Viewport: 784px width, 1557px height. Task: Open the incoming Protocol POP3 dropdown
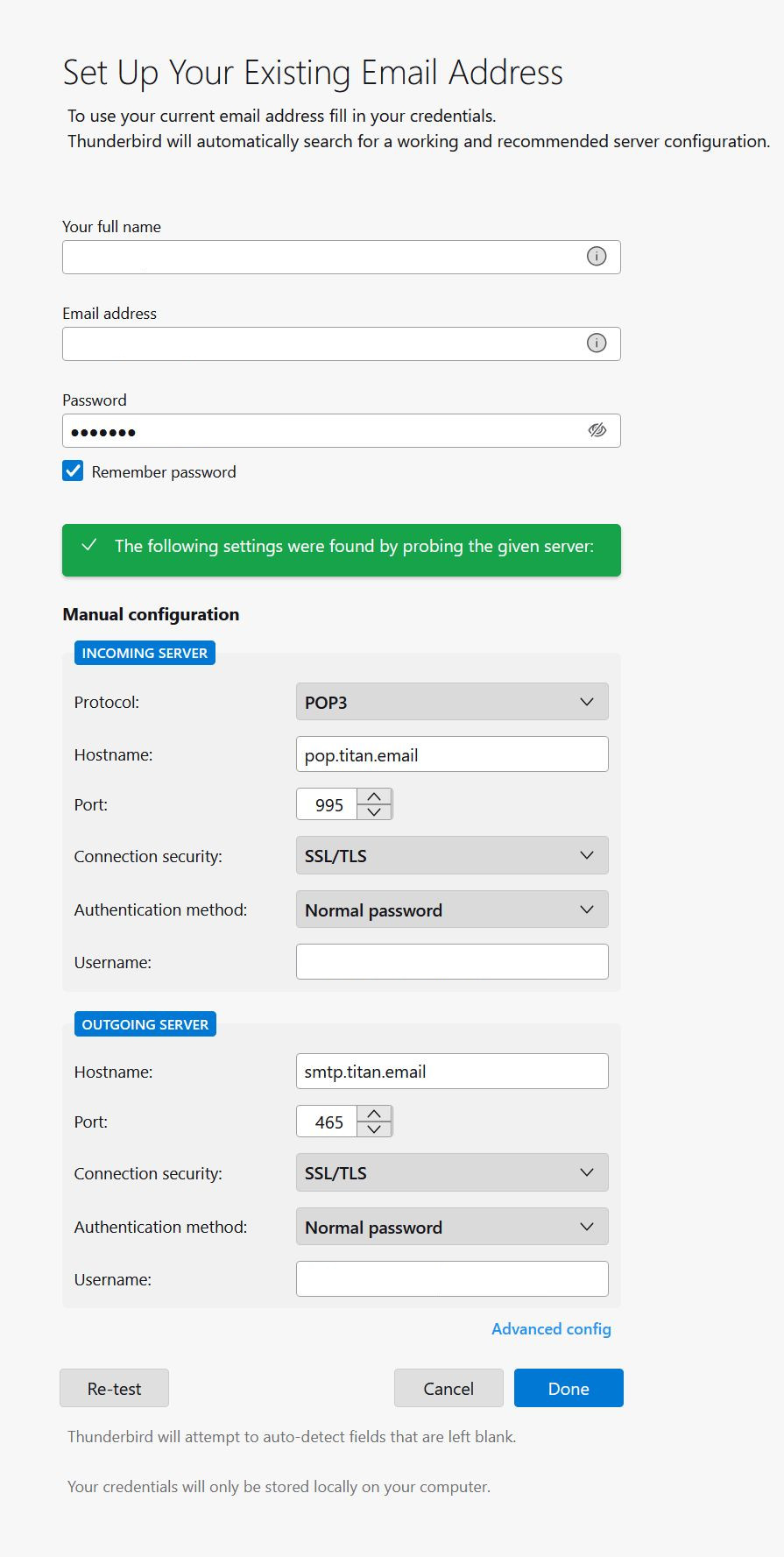pos(452,702)
